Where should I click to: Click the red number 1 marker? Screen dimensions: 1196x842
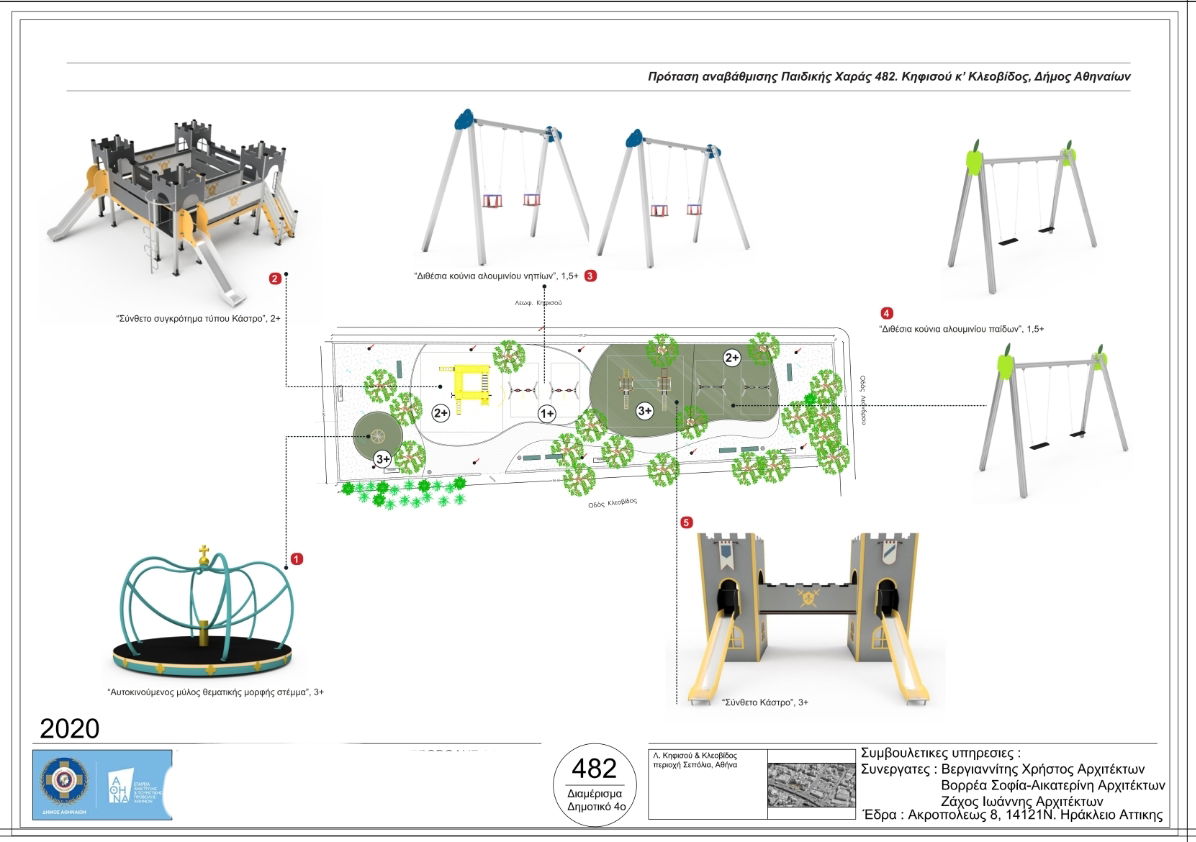point(297,559)
